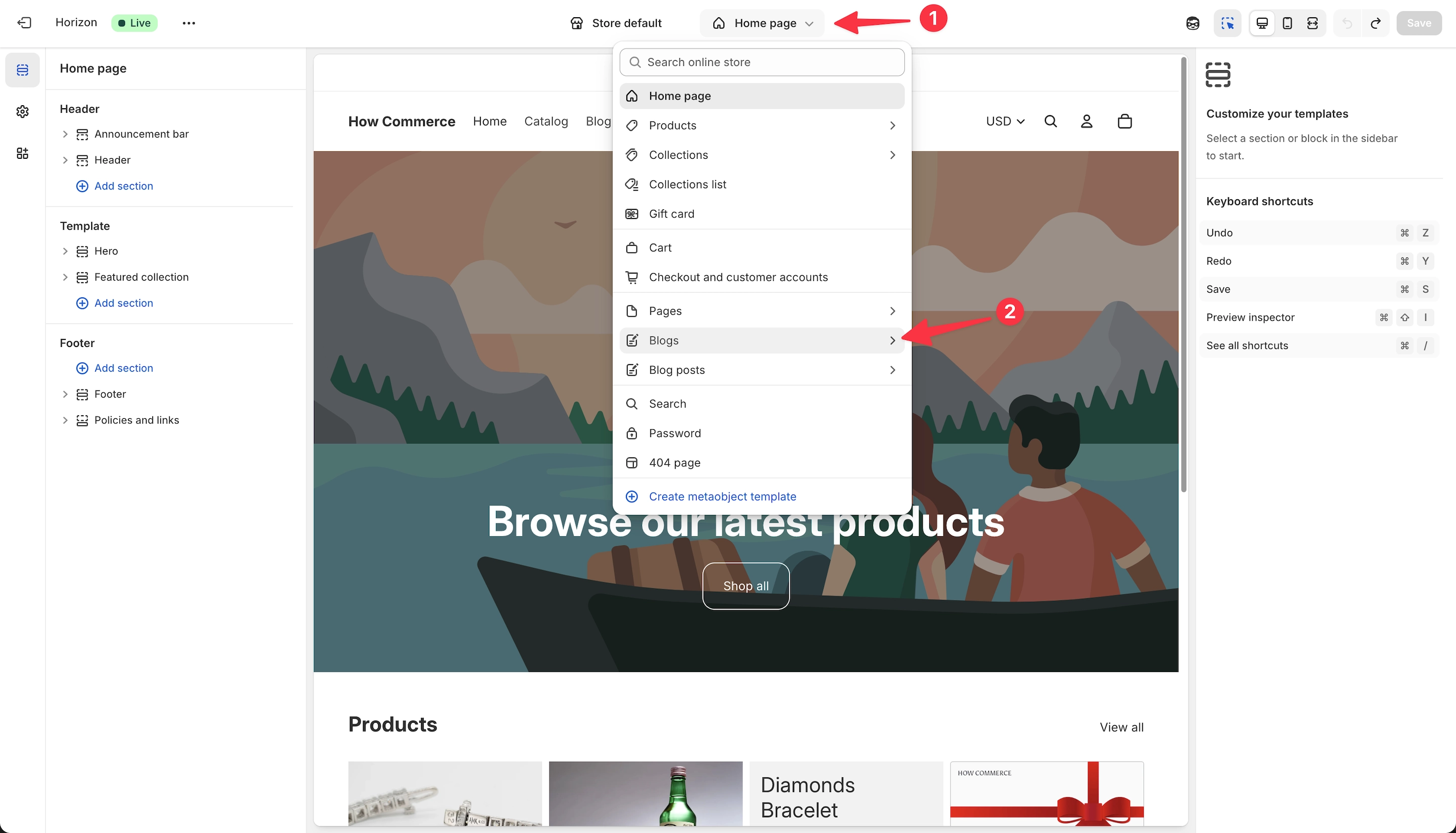Open USD currency selector in preview
The image size is (1456, 833).
coord(1005,121)
